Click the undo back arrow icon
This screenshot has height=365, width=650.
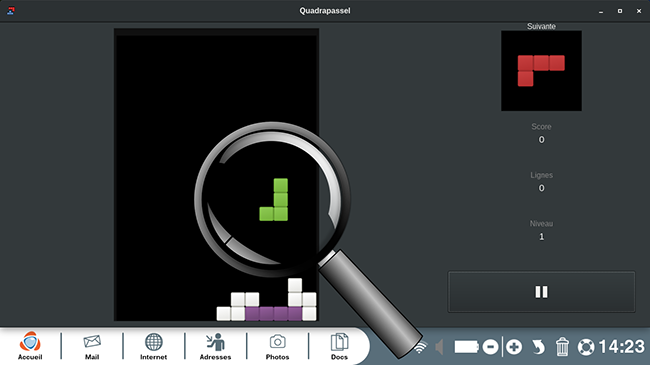pos(538,347)
